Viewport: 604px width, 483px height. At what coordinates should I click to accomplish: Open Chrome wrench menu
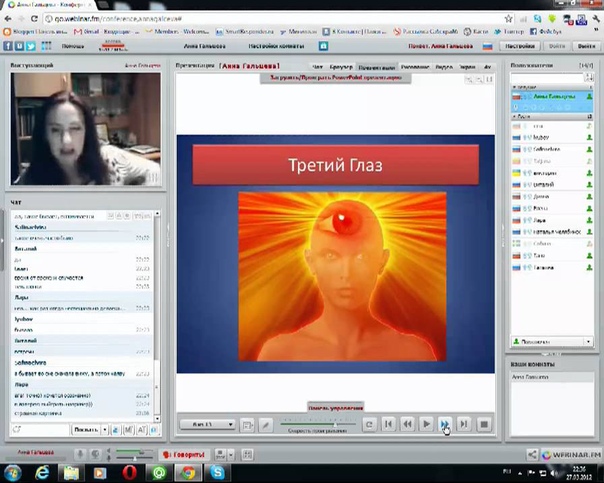click(596, 18)
